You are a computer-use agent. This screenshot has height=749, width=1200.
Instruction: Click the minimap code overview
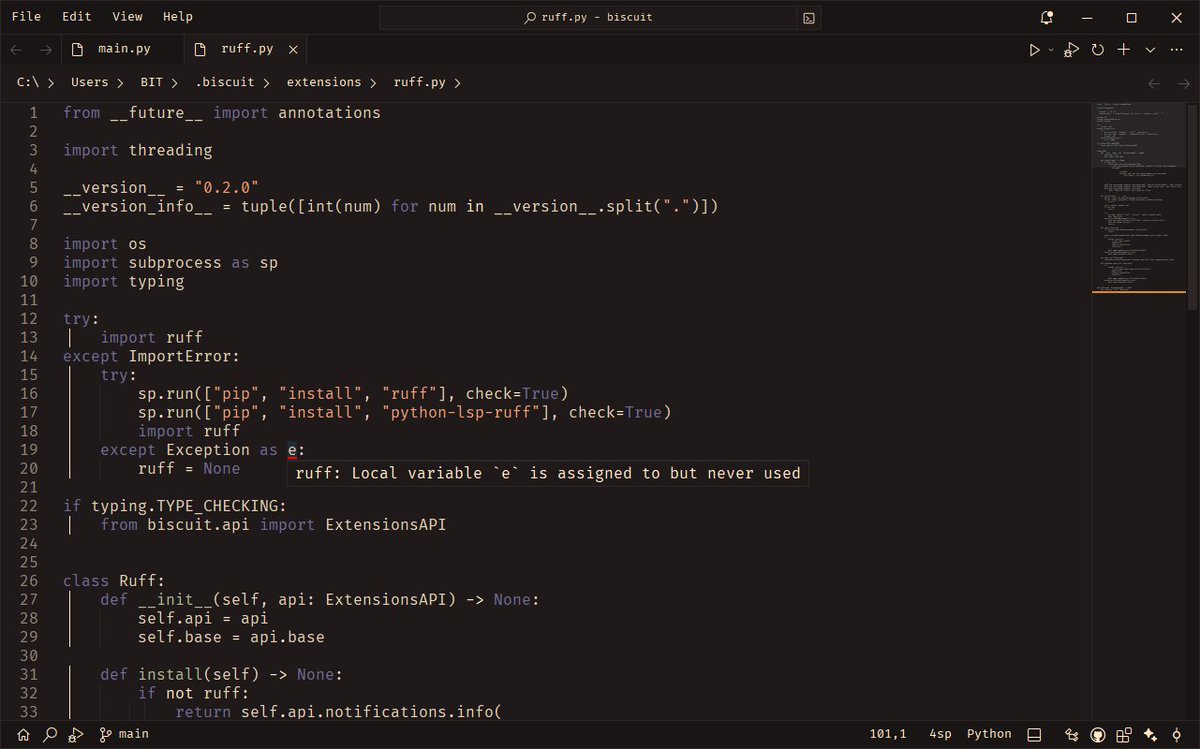click(1140, 197)
